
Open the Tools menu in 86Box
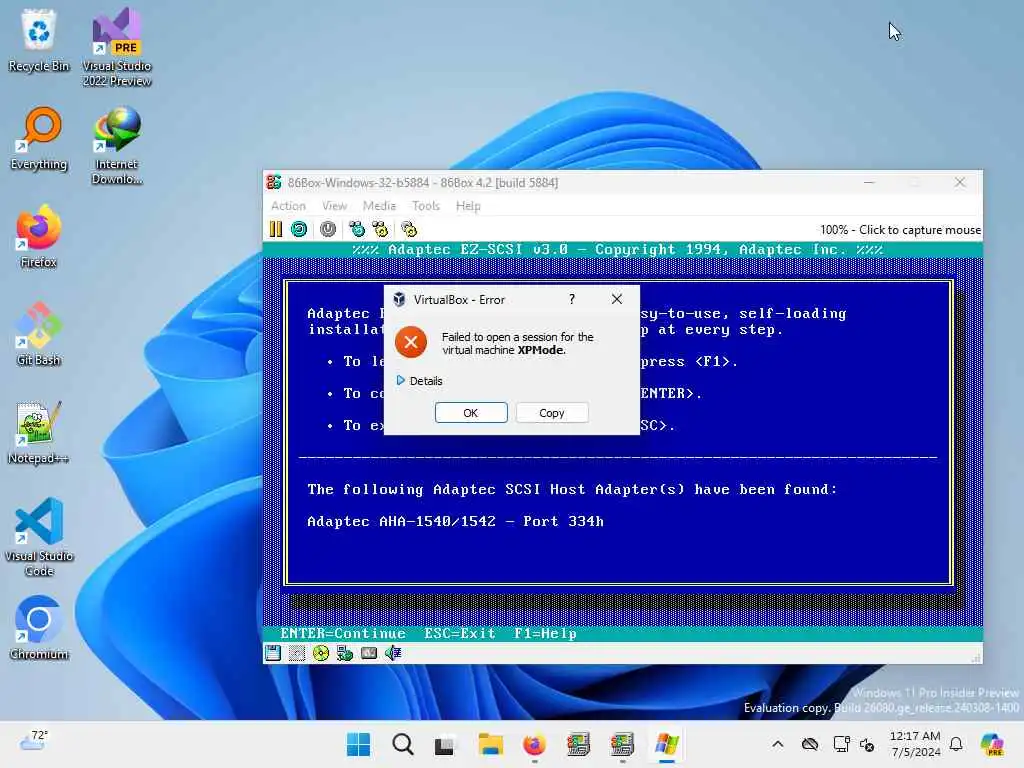pos(426,206)
